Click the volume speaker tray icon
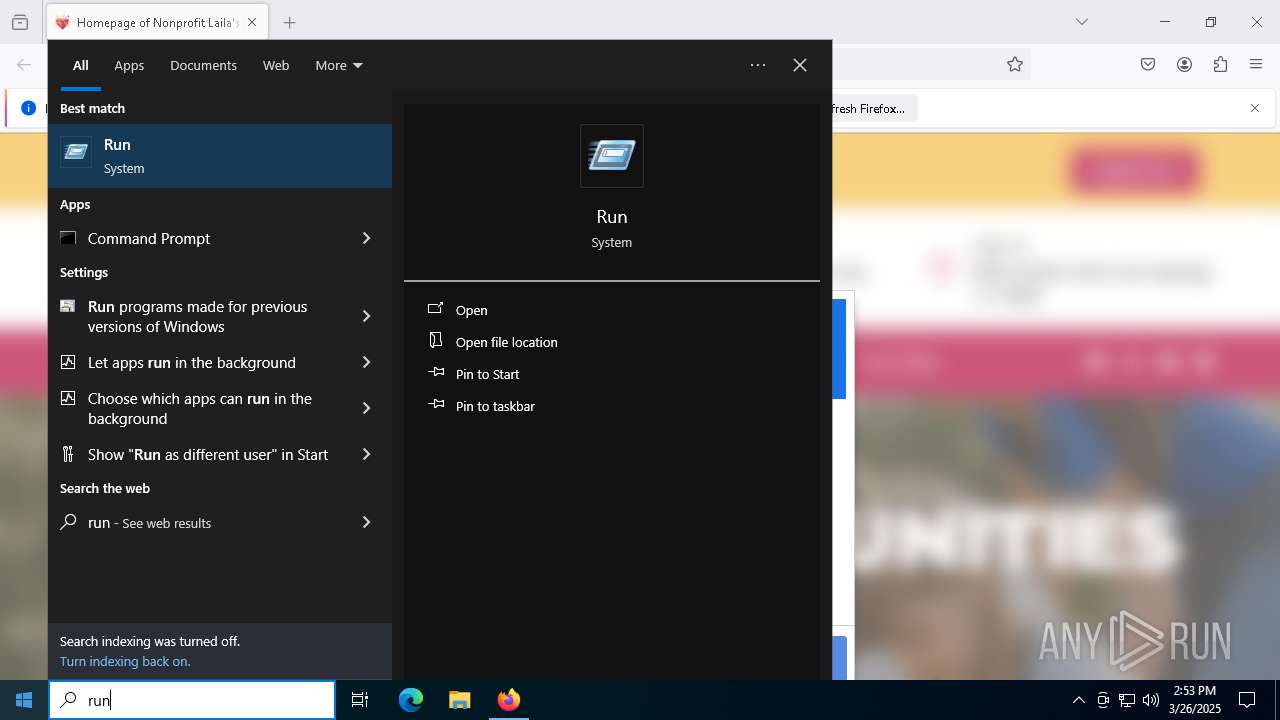1280x720 pixels. pos(1151,700)
